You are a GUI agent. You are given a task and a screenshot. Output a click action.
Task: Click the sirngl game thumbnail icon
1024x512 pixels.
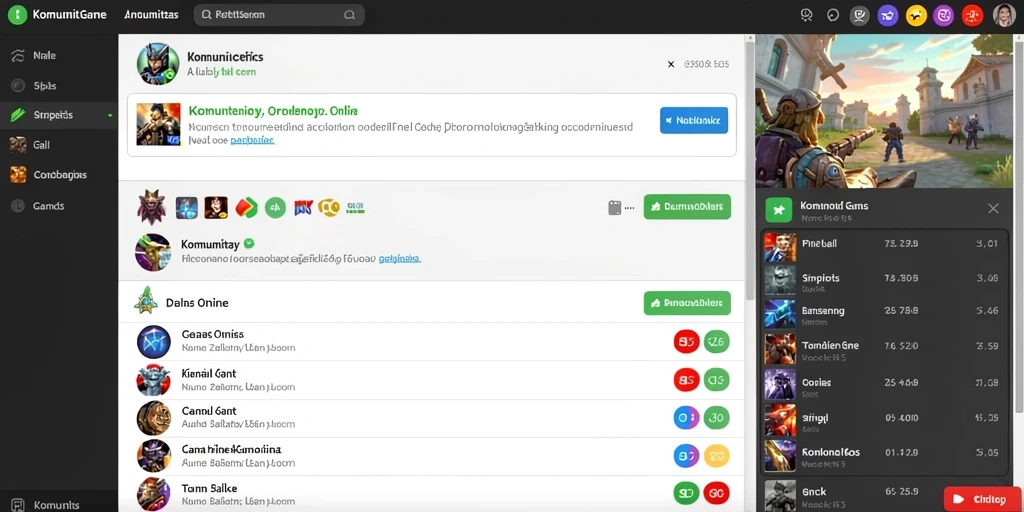coord(780,420)
